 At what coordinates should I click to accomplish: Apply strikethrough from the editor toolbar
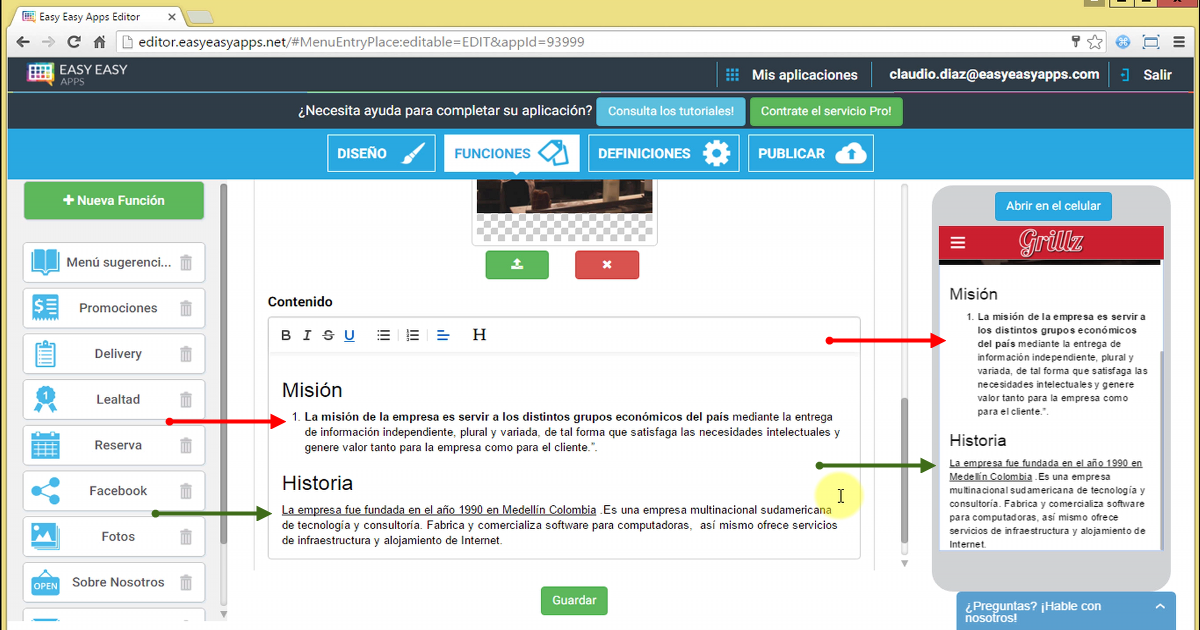pos(328,335)
